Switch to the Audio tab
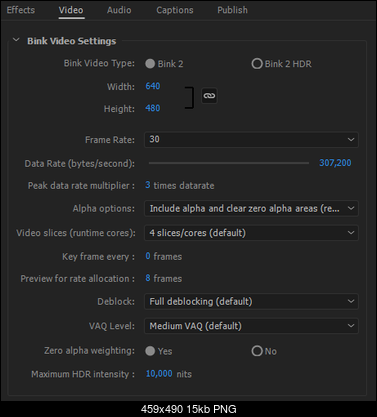The width and height of the screenshot is (377, 417). [119, 10]
